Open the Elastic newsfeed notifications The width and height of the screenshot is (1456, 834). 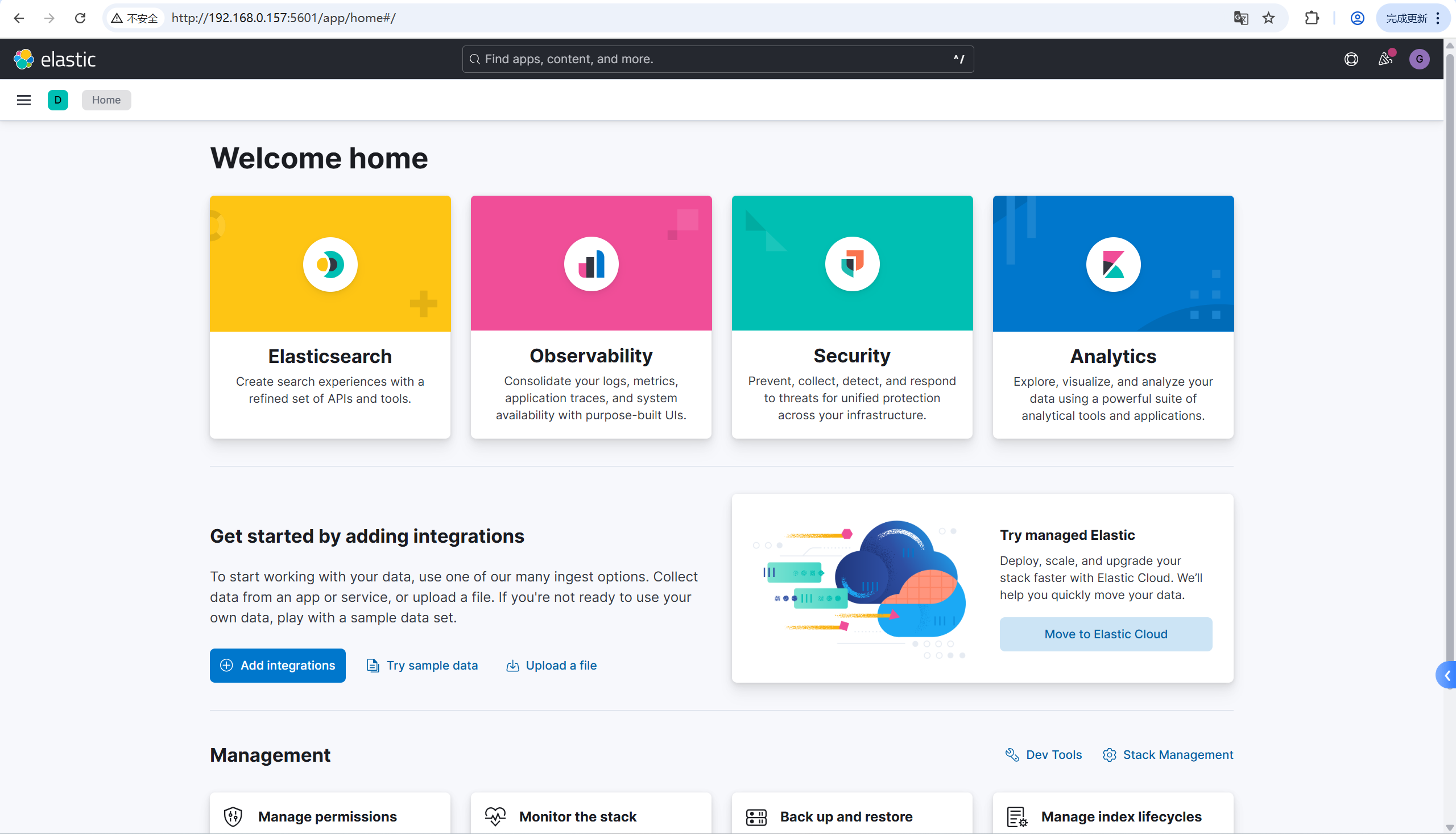pos(1386,59)
